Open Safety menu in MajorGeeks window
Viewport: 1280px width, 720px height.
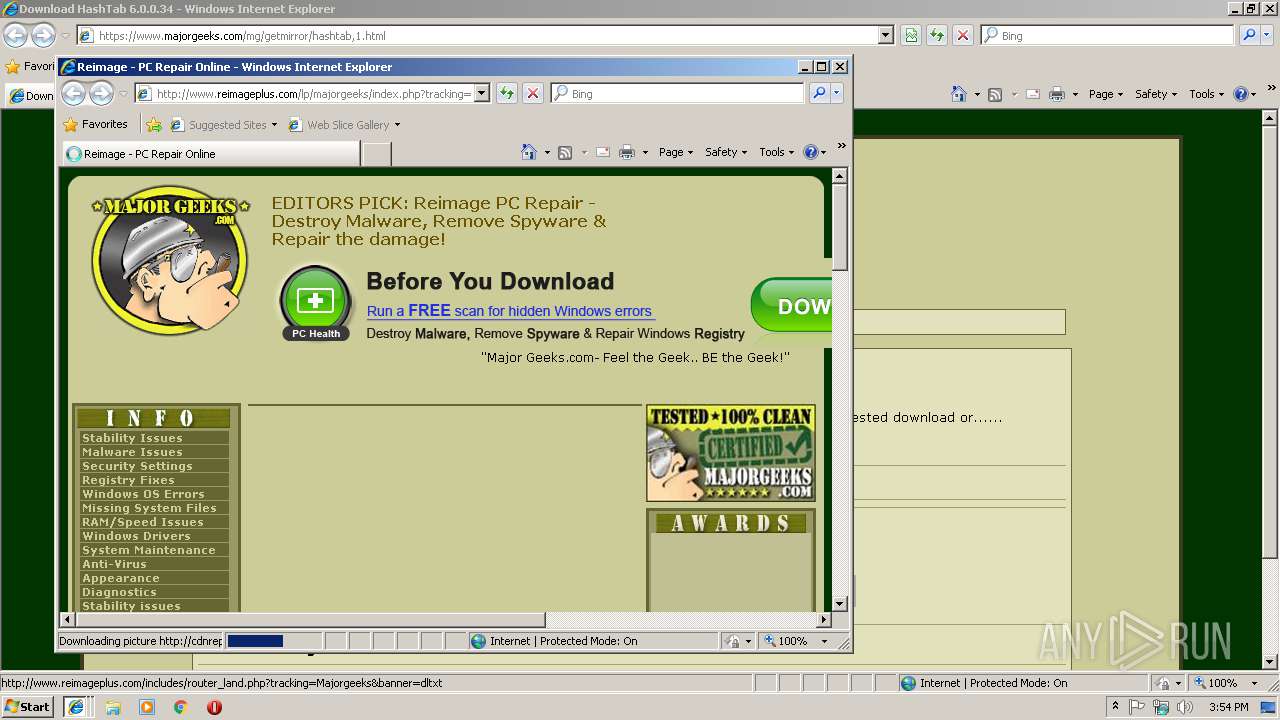[1156, 94]
